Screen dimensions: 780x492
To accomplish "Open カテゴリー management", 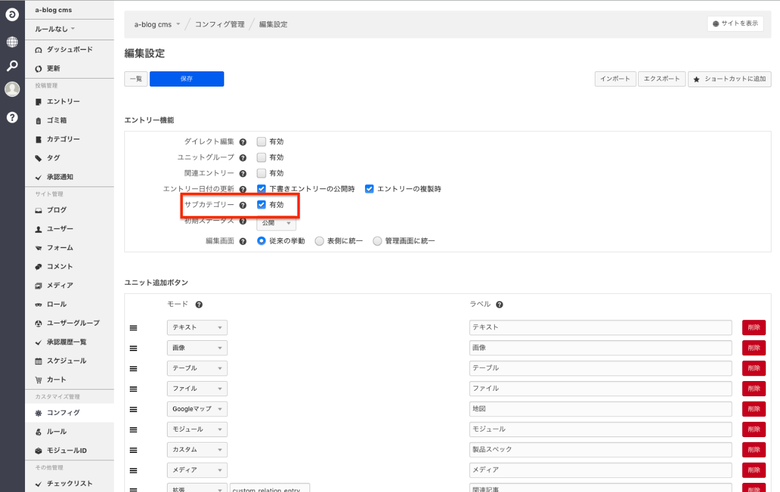I will pyautogui.click(x=70, y=139).
